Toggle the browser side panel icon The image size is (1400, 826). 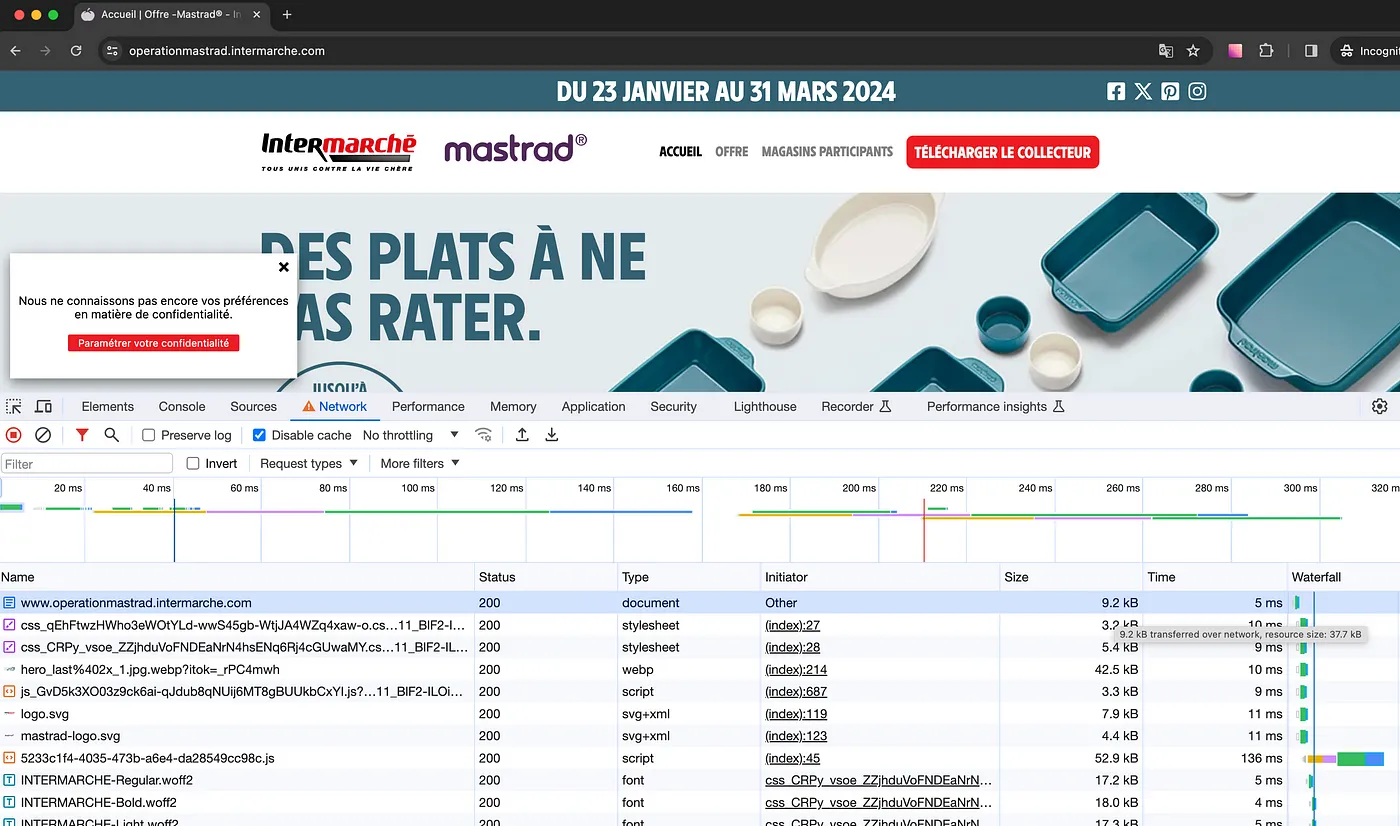[x=1311, y=51]
